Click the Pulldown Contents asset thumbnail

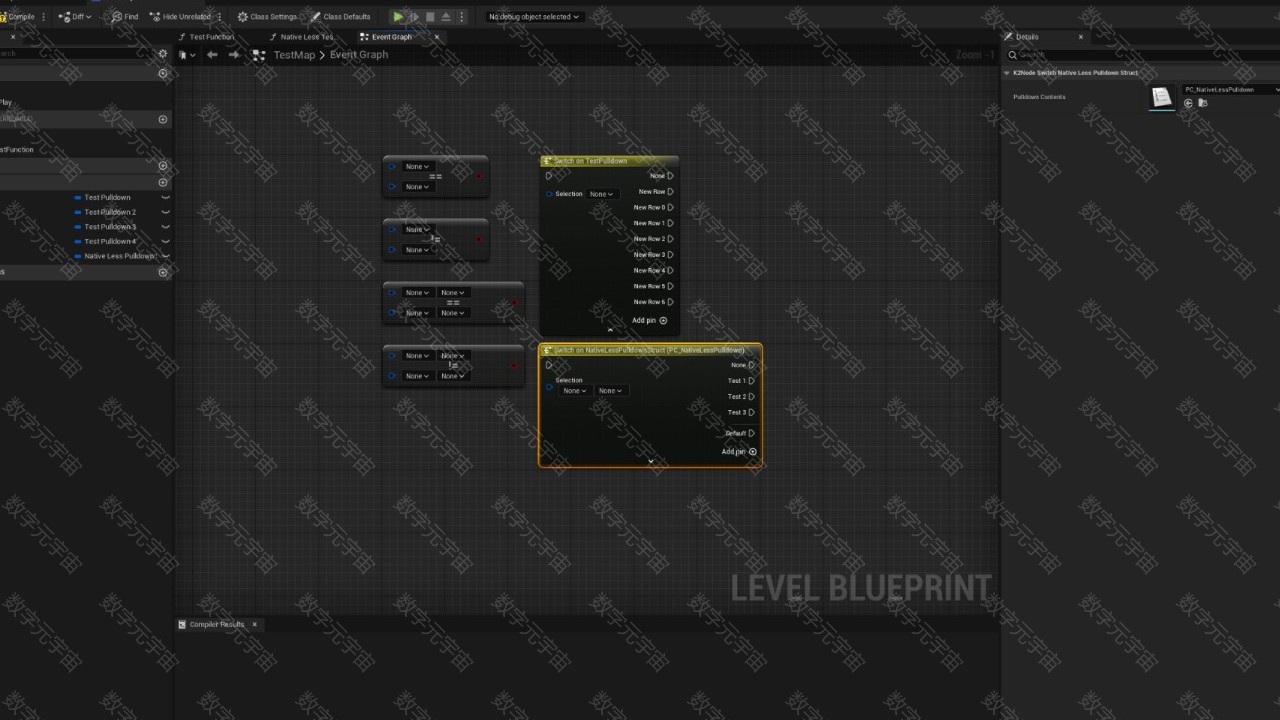[x=1161, y=97]
